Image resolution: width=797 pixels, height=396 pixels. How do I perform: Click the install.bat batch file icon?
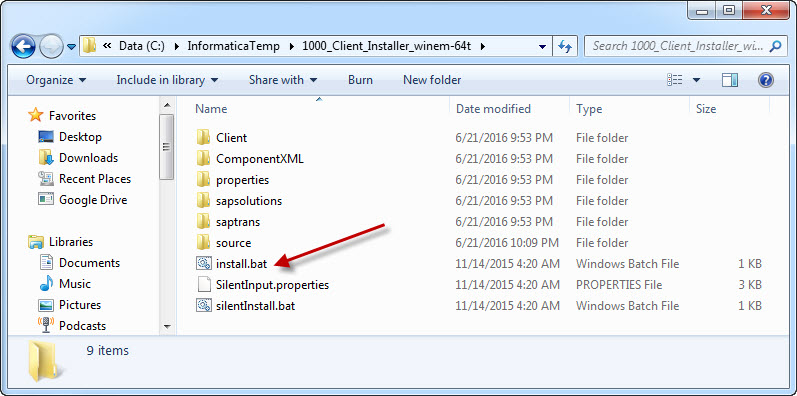coord(203,263)
